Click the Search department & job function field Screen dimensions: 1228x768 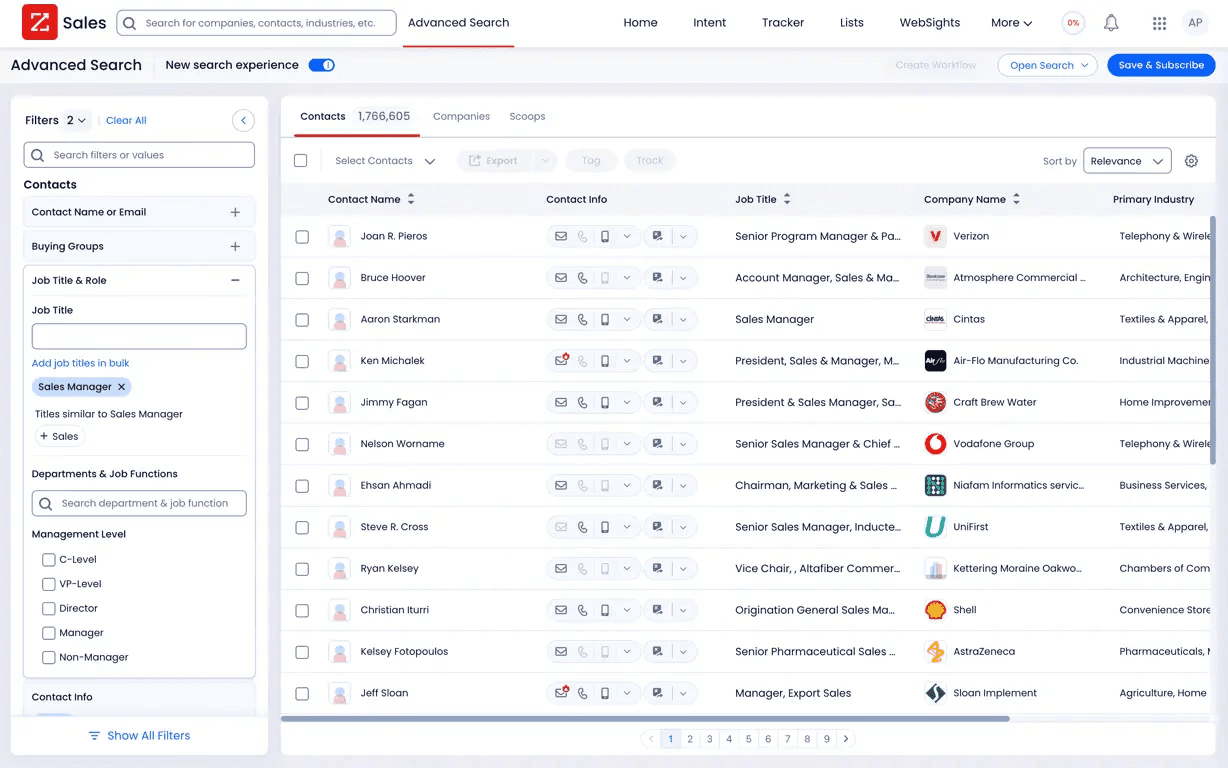click(x=139, y=503)
